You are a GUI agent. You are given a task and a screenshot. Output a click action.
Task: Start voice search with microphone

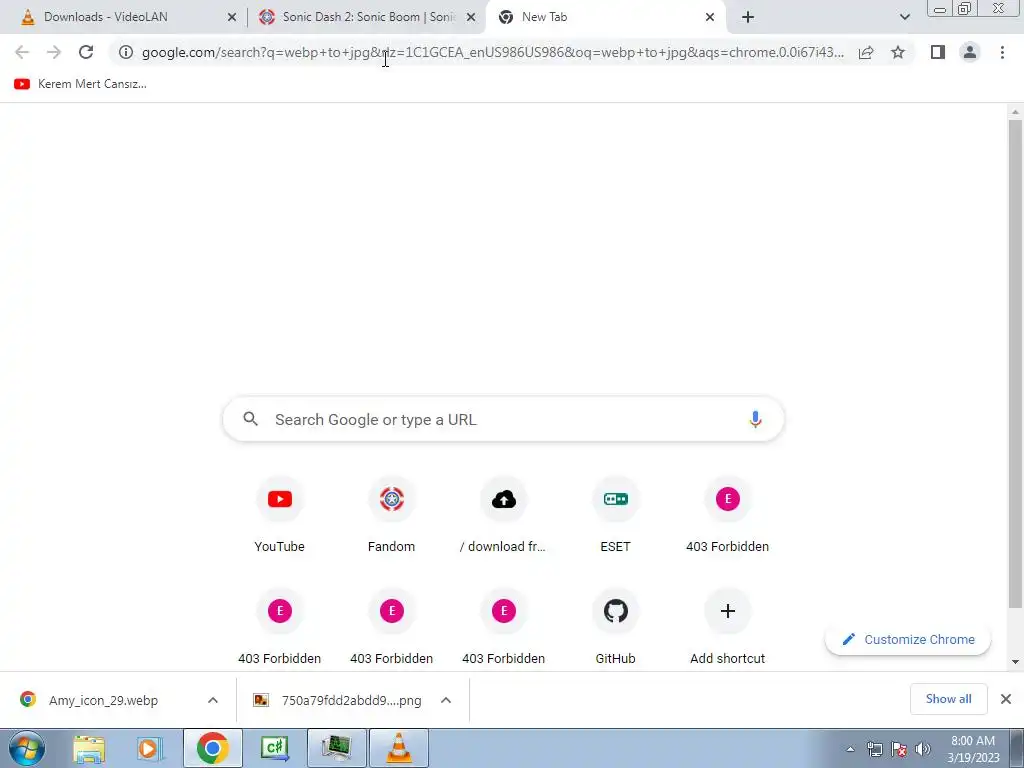coord(755,419)
